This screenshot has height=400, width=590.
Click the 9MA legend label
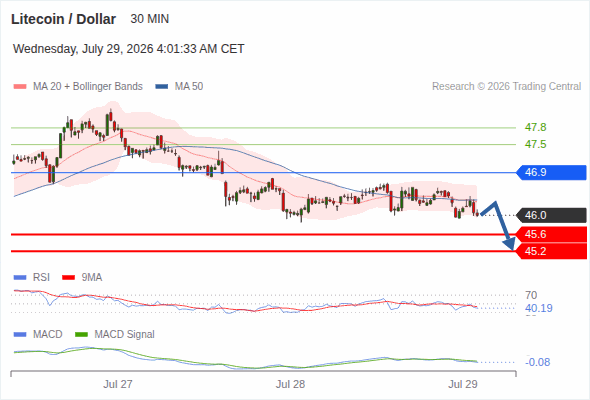tap(92, 278)
